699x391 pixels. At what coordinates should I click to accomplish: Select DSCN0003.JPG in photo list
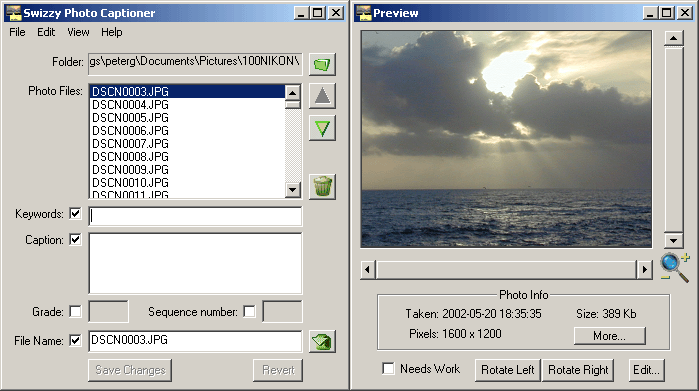tap(187, 91)
